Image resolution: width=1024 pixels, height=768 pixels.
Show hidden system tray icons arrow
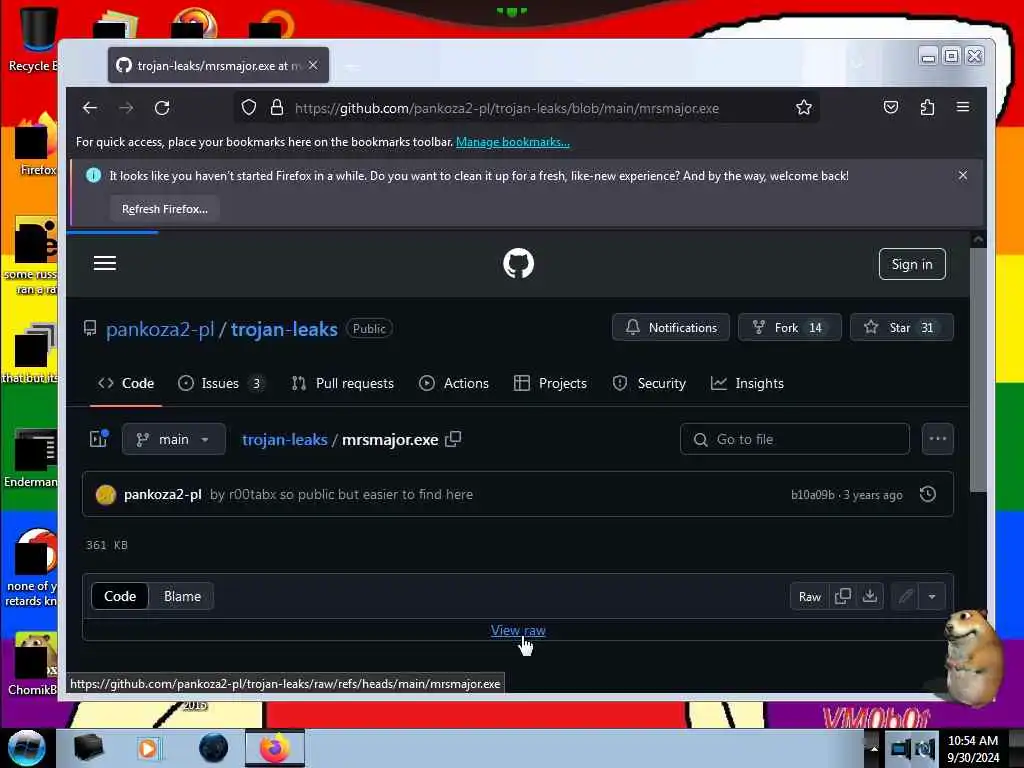[x=873, y=748]
